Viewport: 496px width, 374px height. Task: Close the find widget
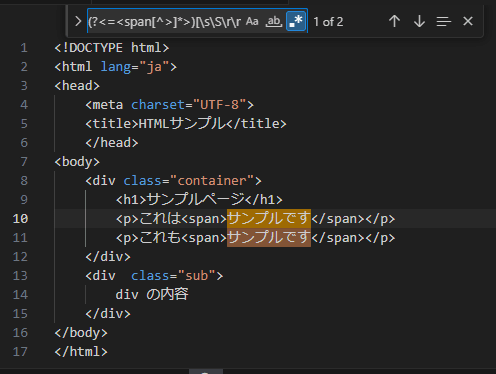(468, 21)
